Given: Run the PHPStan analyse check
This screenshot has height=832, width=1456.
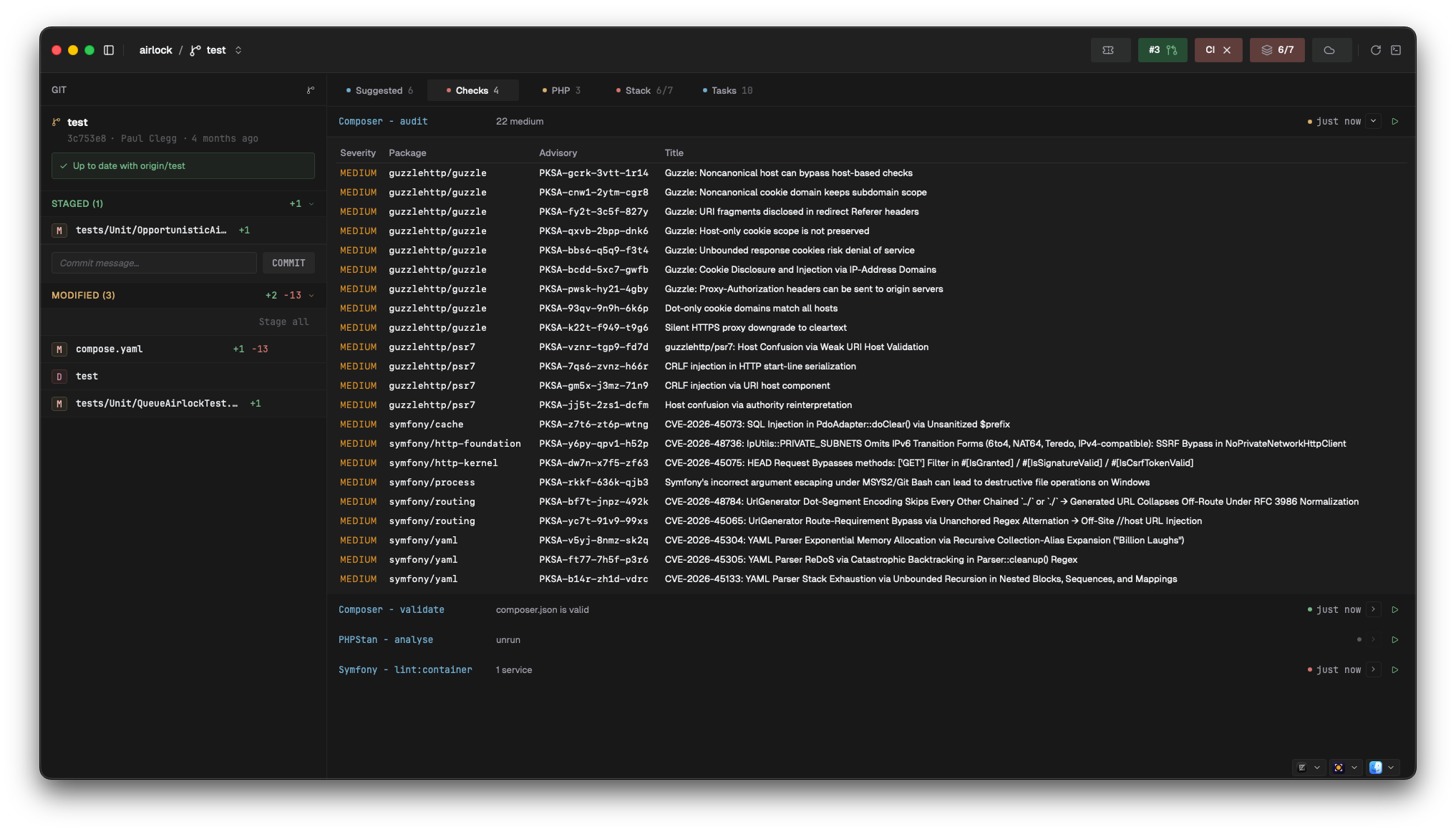Looking at the screenshot, I should (x=1395, y=640).
